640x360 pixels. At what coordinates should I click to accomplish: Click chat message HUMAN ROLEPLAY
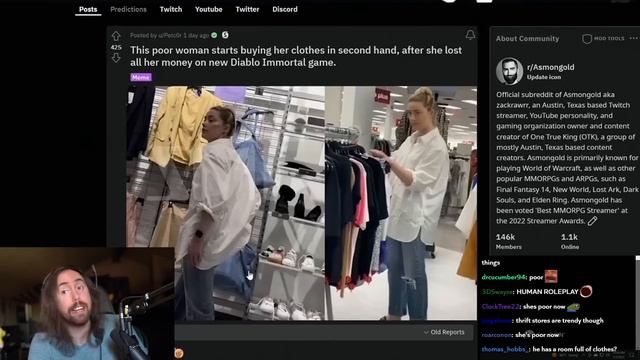click(547, 292)
